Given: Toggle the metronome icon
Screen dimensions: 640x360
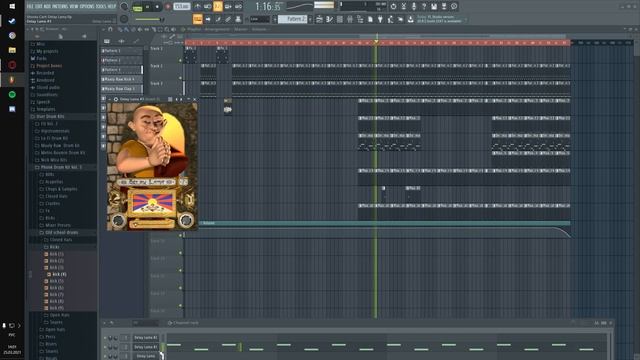Looking at the screenshot, I should pos(198,7).
